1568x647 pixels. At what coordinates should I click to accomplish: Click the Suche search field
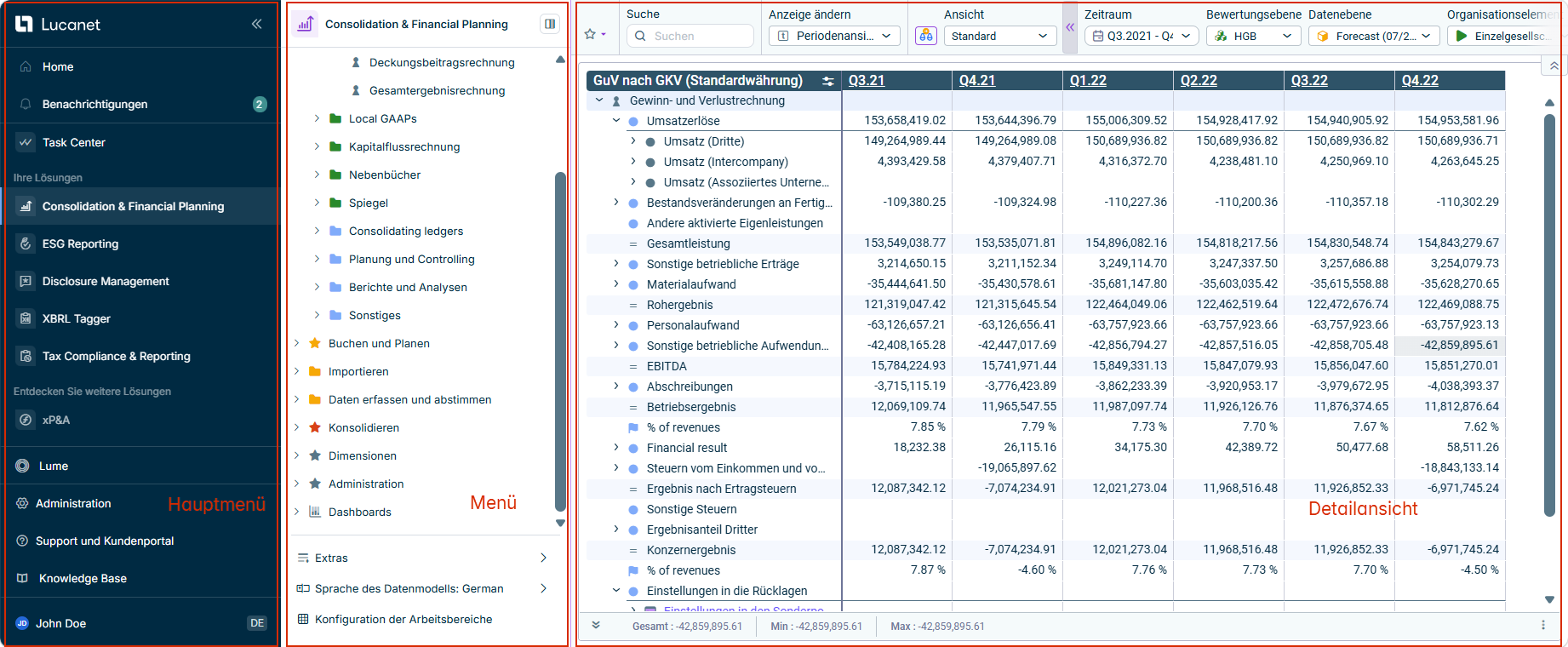[690, 36]
